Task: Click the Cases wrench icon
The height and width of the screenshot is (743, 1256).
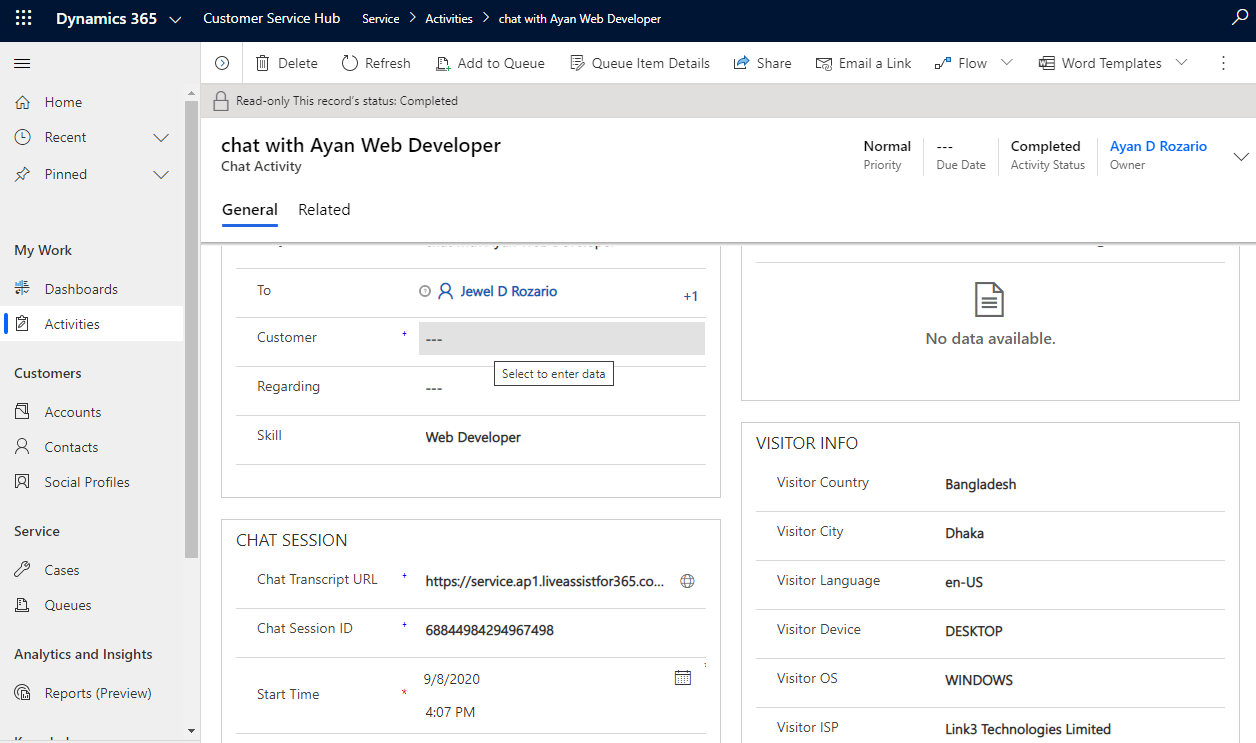Action: (23, 570)
